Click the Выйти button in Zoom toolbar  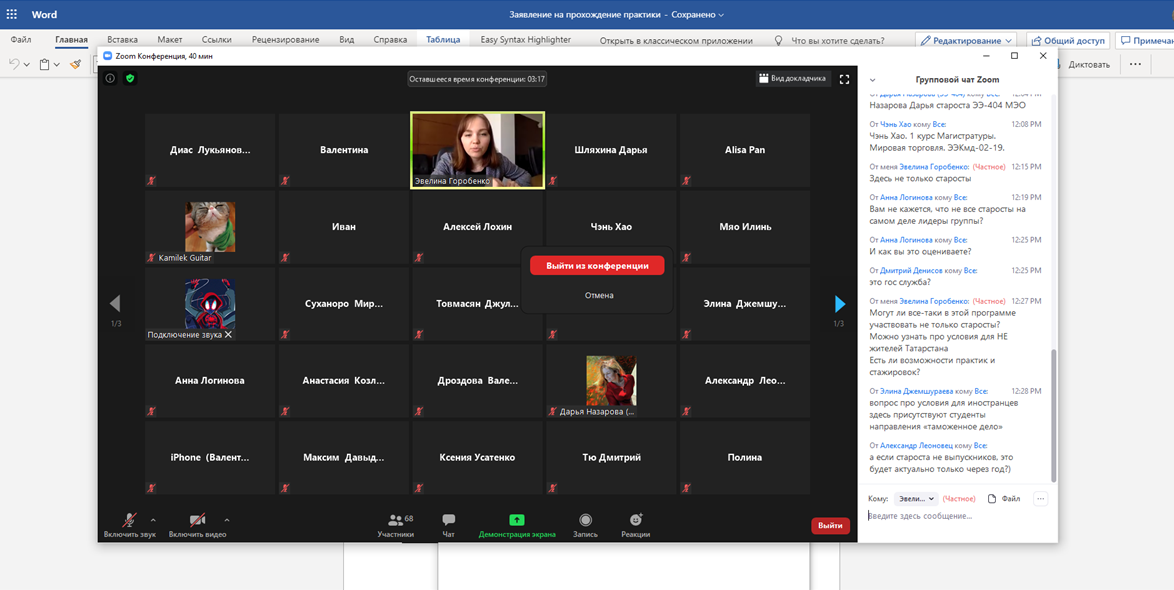pos(830,526)
